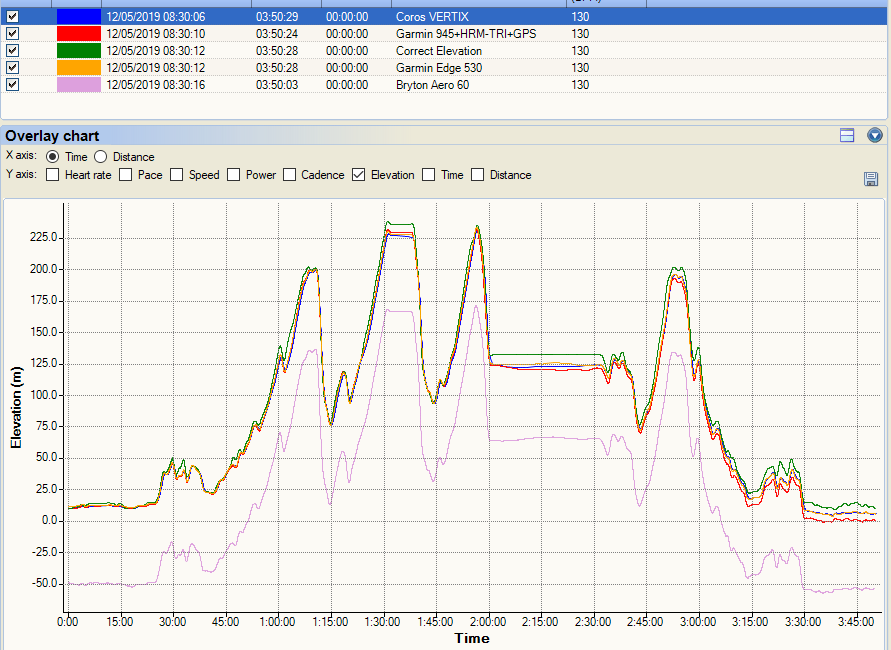The image size is (891, 650).
Task: Click the duration value 03:50:29
Action: point(277,17)
